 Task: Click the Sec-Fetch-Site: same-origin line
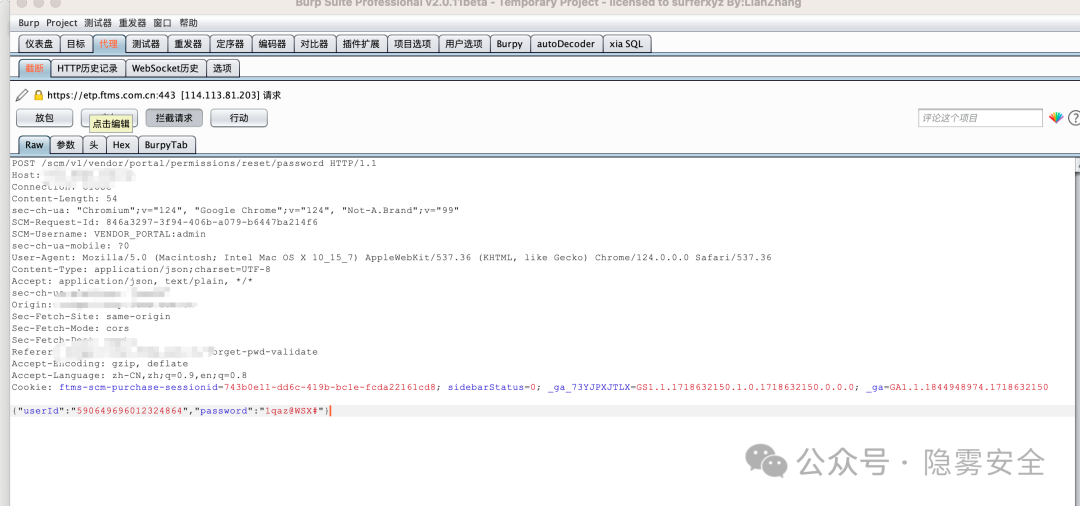(x=91, y=316)
